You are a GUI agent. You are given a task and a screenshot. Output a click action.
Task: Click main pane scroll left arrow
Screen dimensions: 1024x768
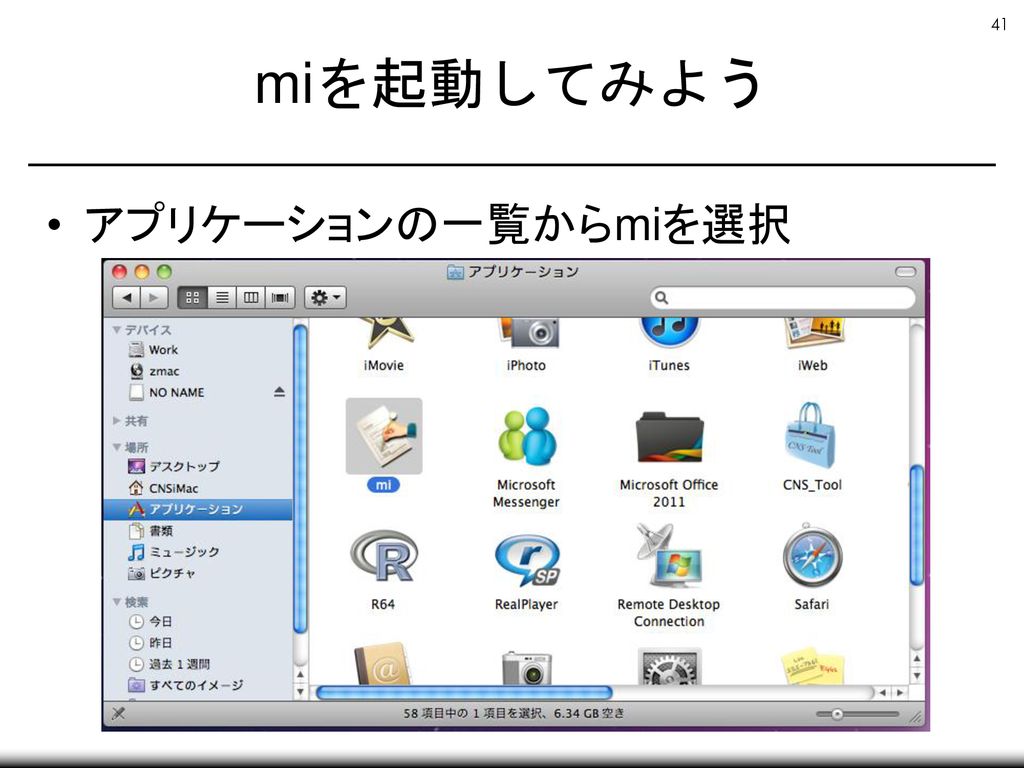[884, 692]
